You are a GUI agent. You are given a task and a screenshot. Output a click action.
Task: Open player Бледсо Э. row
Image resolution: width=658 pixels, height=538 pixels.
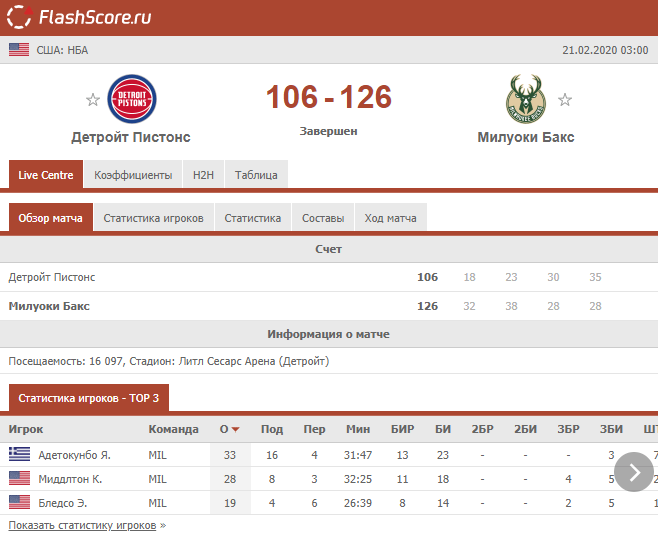pyautogui.click(x=329, y=503)
